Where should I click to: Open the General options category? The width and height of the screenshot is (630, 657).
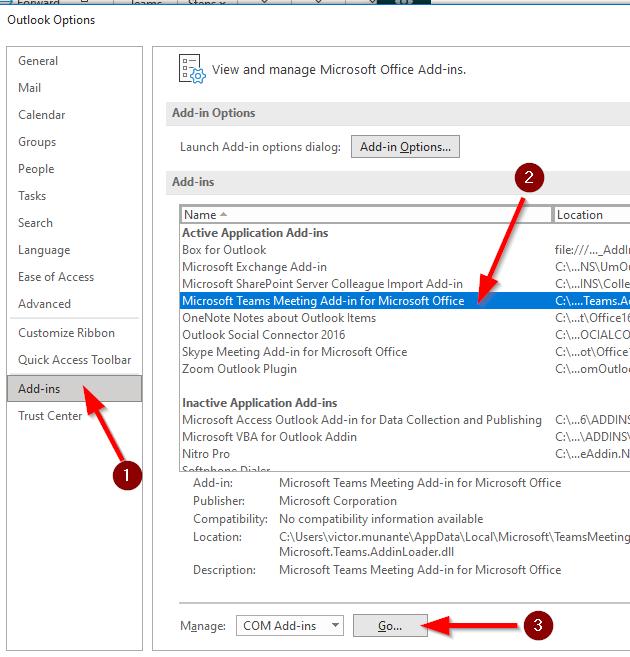39,61
